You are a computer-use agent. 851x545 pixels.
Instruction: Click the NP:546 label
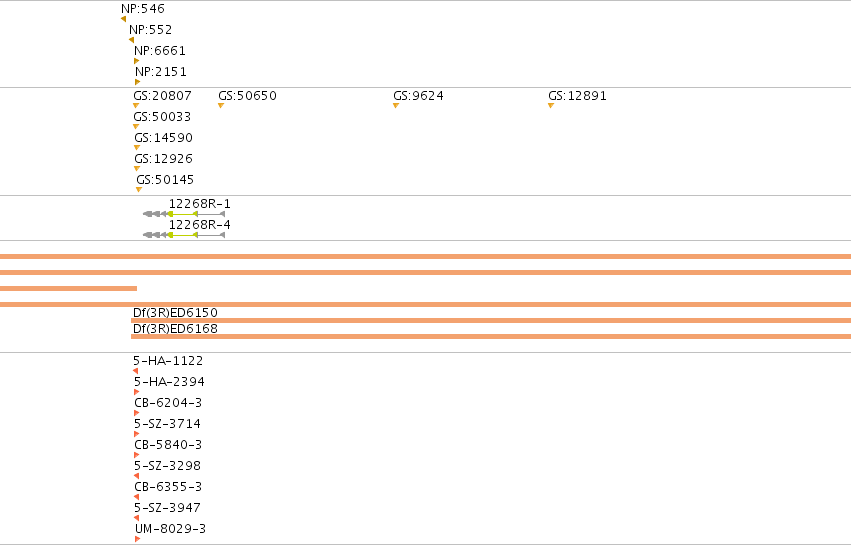(x=143, y=9)
